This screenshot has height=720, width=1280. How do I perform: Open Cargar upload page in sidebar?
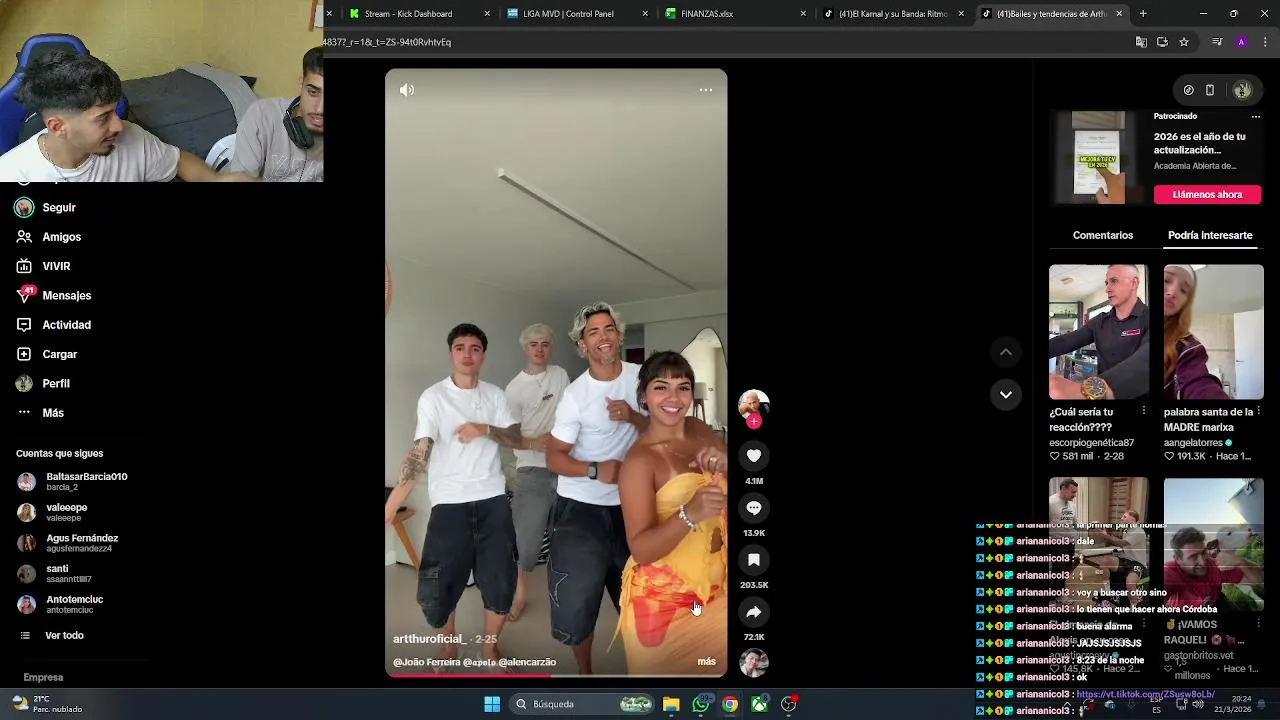pos(60,354)
